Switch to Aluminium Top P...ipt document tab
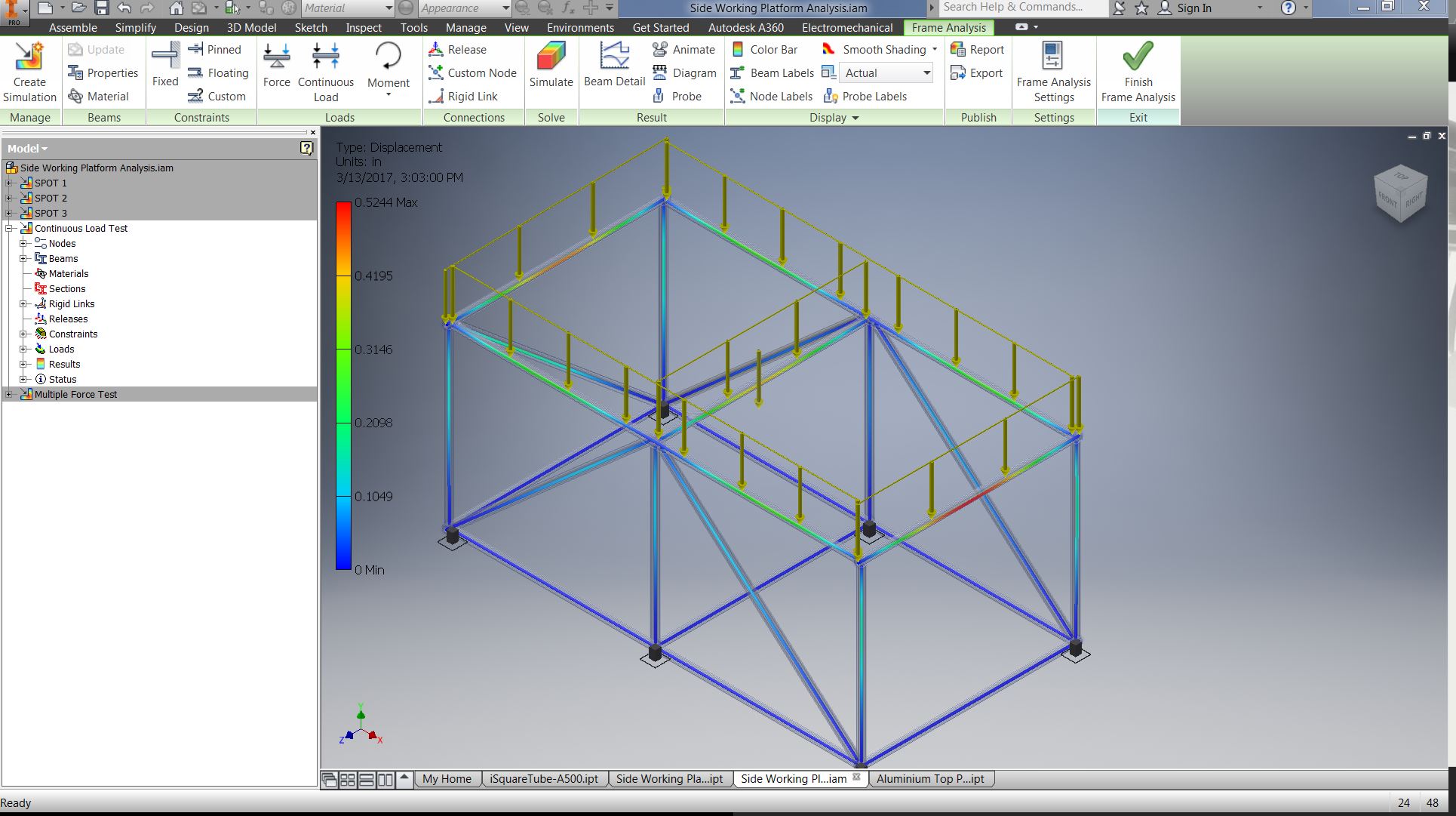Screen dimensions: 1456x816 click(x=930, y=779)
